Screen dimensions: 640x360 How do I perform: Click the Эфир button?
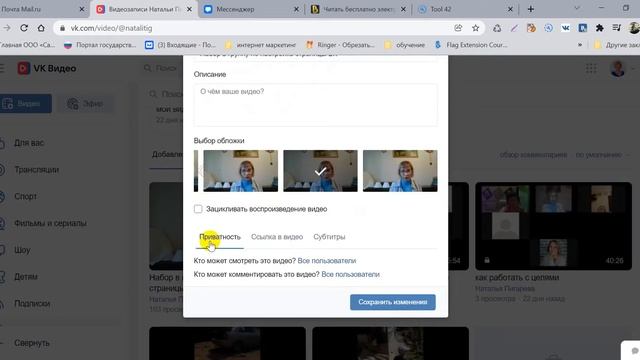click(85, 104)
